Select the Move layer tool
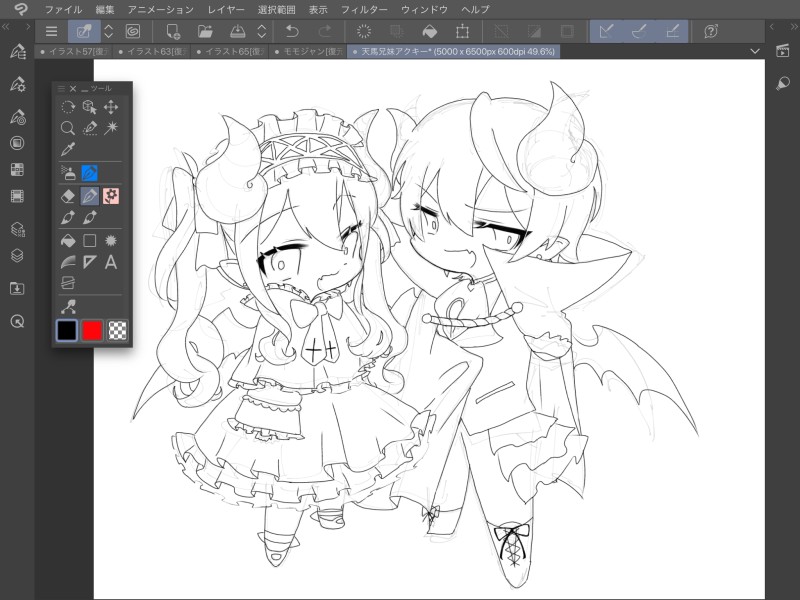This screenshot has width=800, height=600. coord(111,107)
